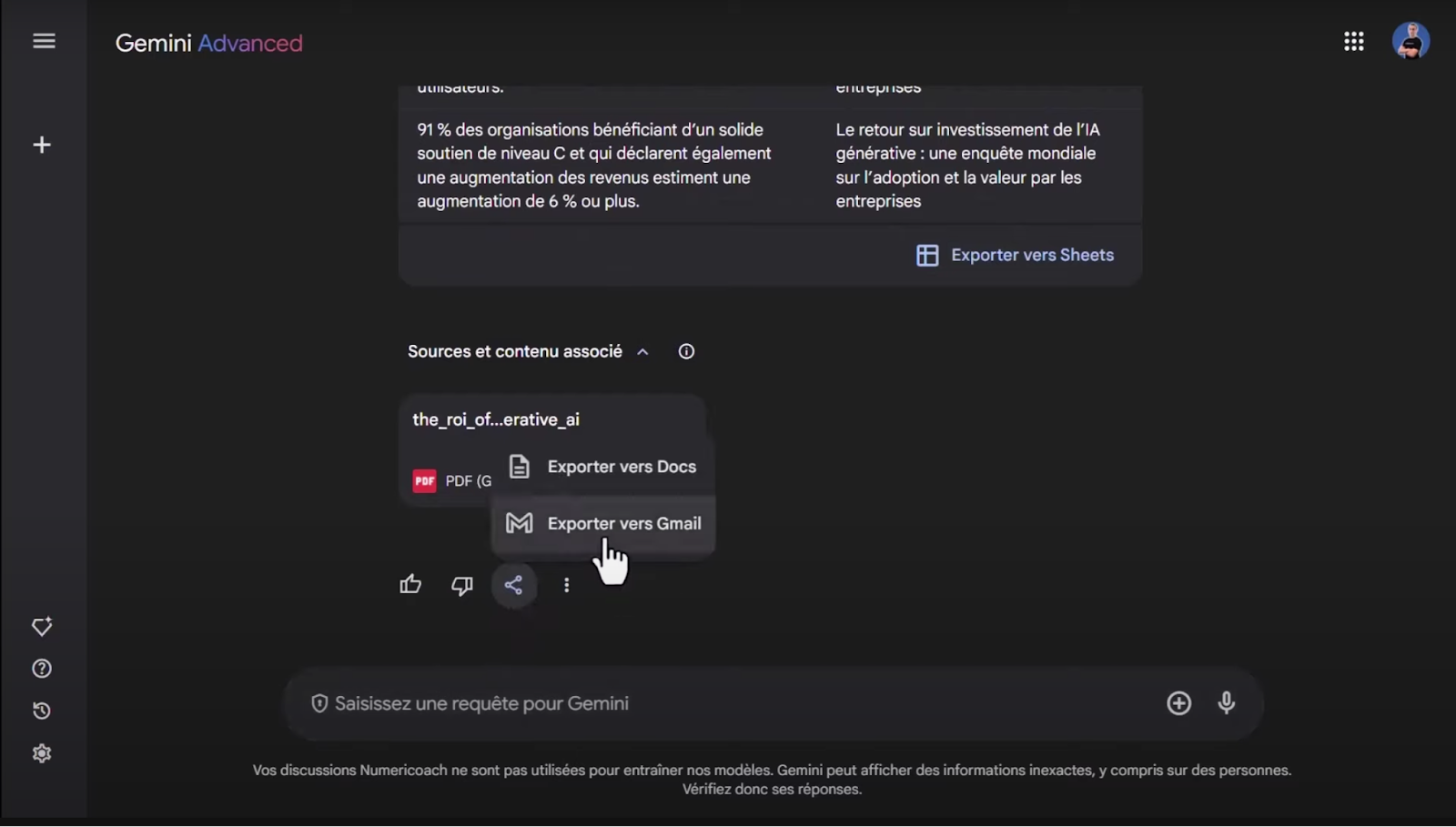
Task: Open the Google apps grid
Action: [1353, 41]
